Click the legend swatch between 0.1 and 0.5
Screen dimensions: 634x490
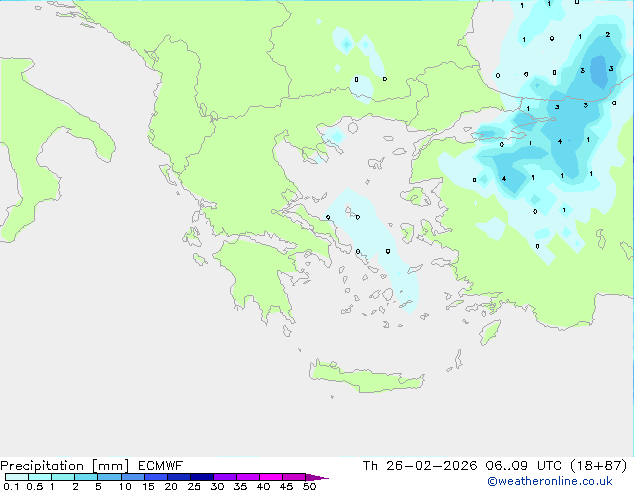click(17, 477)
